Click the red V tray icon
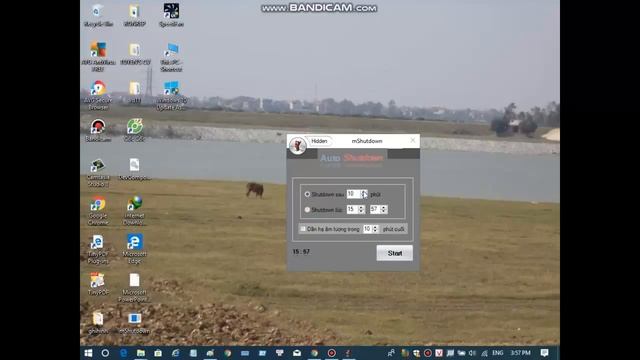The image size is (640, 360). (x=439, y=353)
